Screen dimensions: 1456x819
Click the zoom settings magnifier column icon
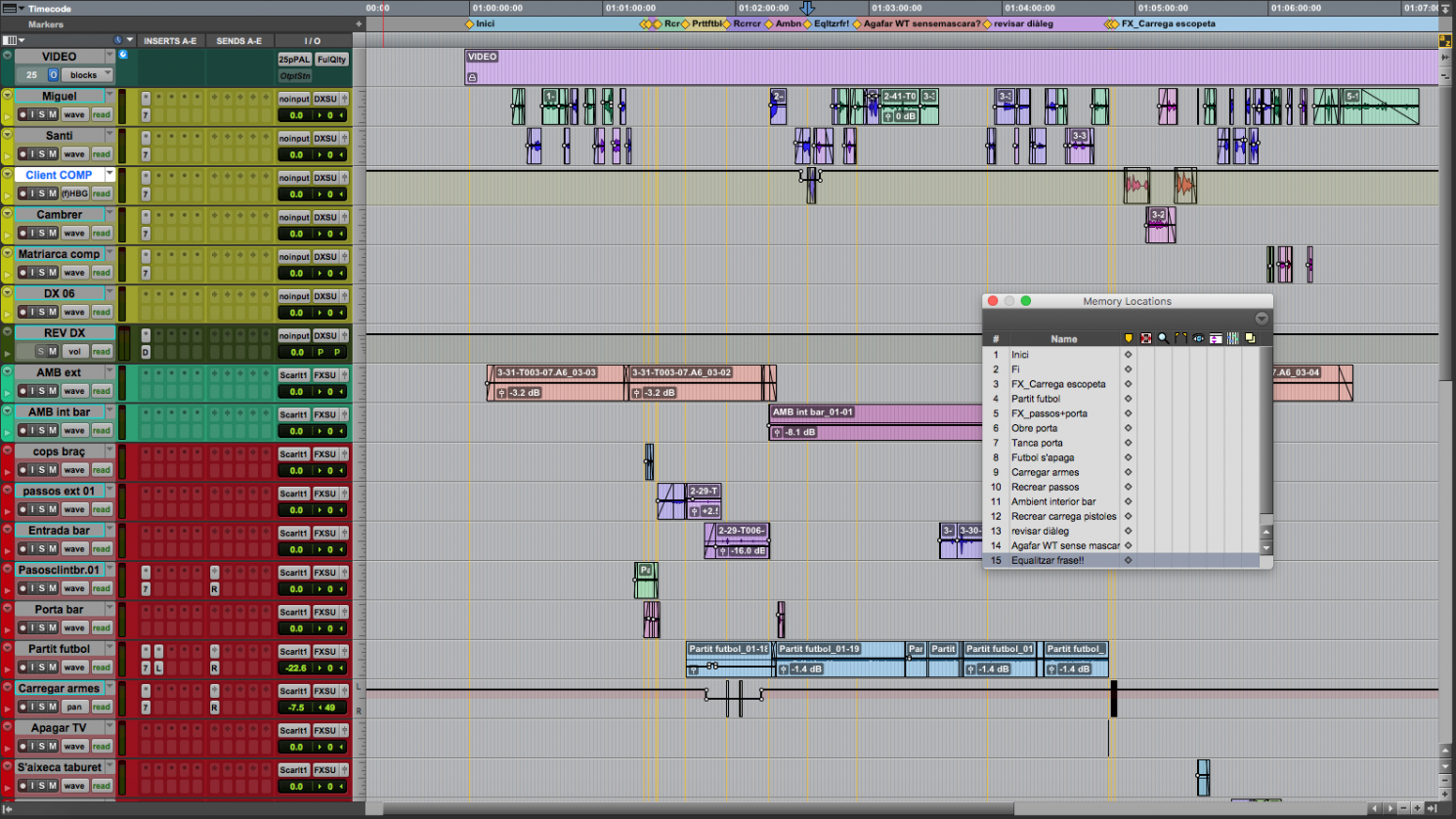(1163, 338)
